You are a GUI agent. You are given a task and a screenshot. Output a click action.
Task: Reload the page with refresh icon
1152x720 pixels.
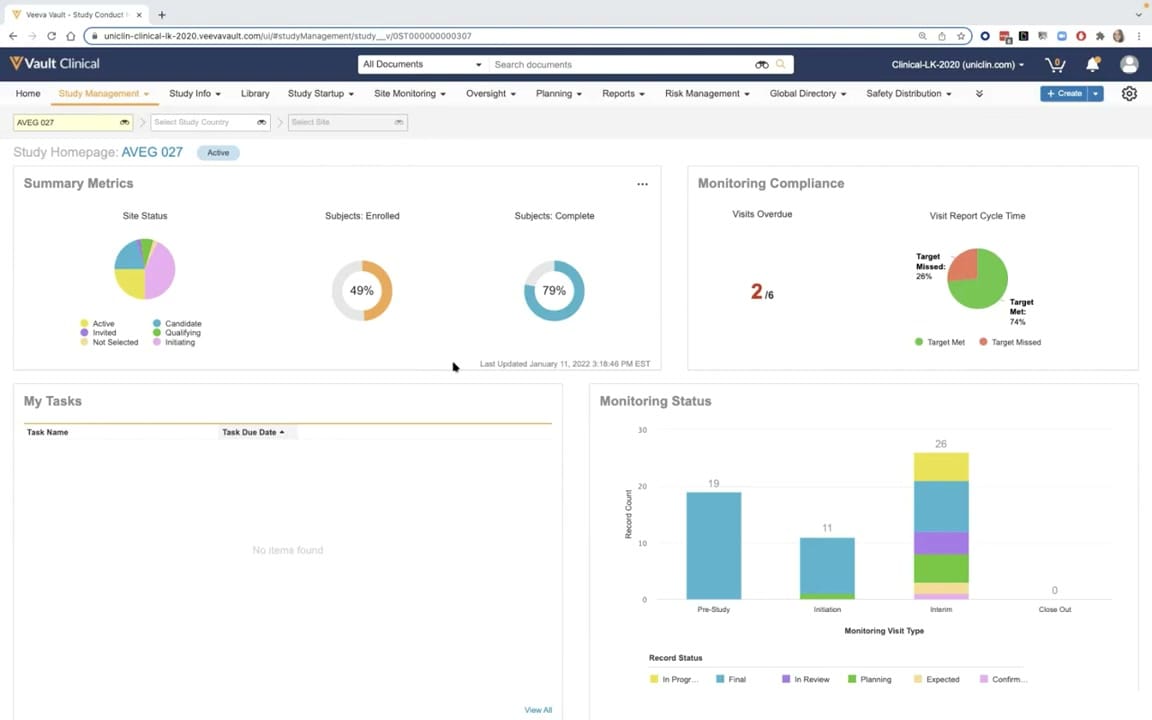click(x=51, y=36)
